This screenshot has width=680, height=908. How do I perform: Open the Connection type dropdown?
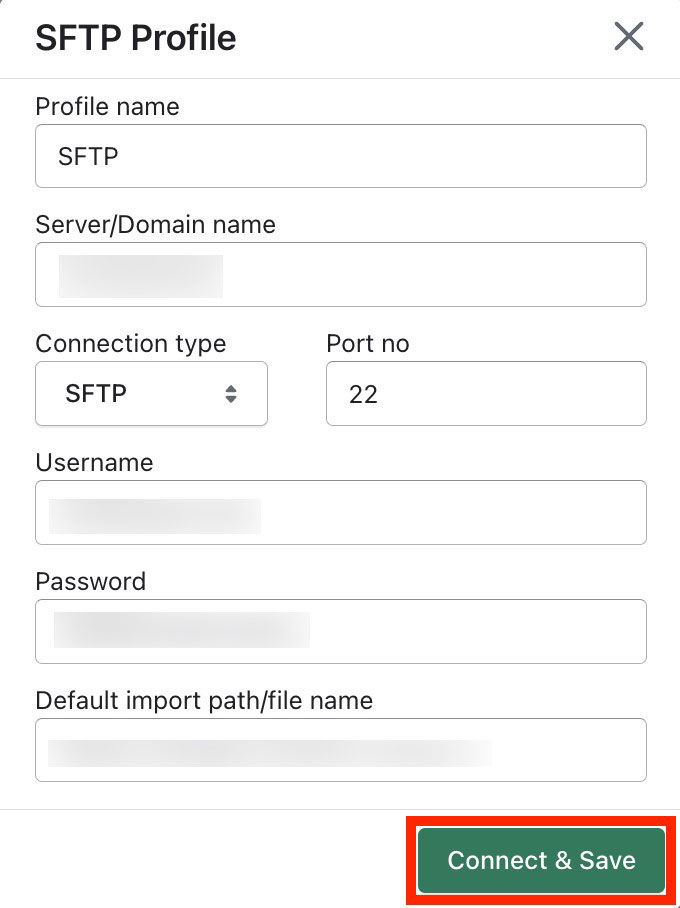pyautogui.click(x=151, y=393)
